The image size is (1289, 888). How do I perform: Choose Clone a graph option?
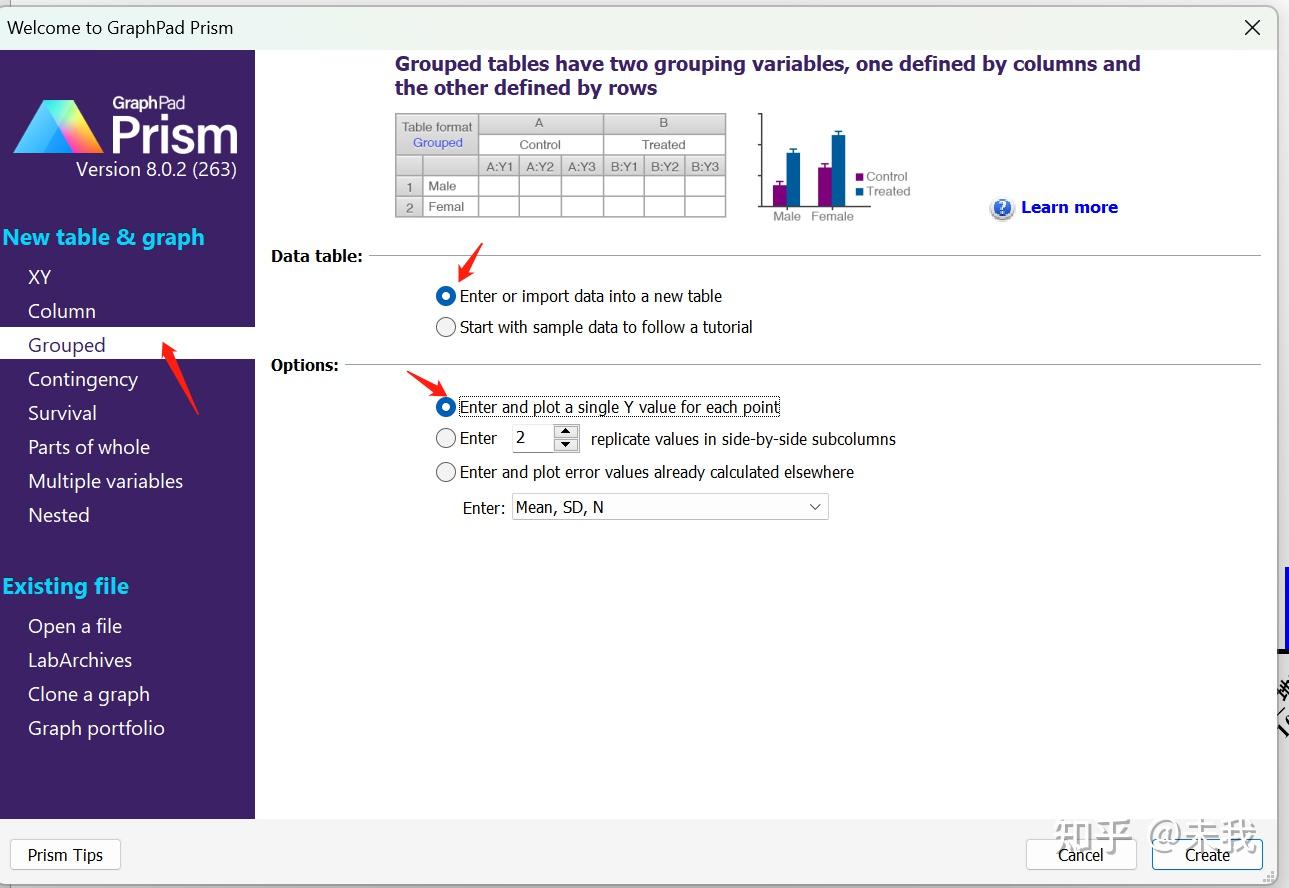point(89,694)
